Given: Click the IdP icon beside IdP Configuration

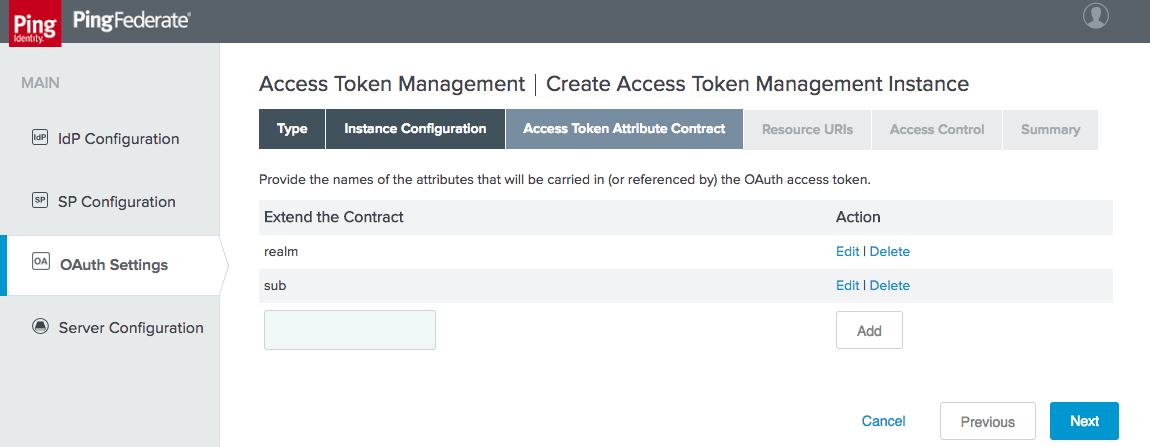Looking at the screenshot, I should click(40, 138).
